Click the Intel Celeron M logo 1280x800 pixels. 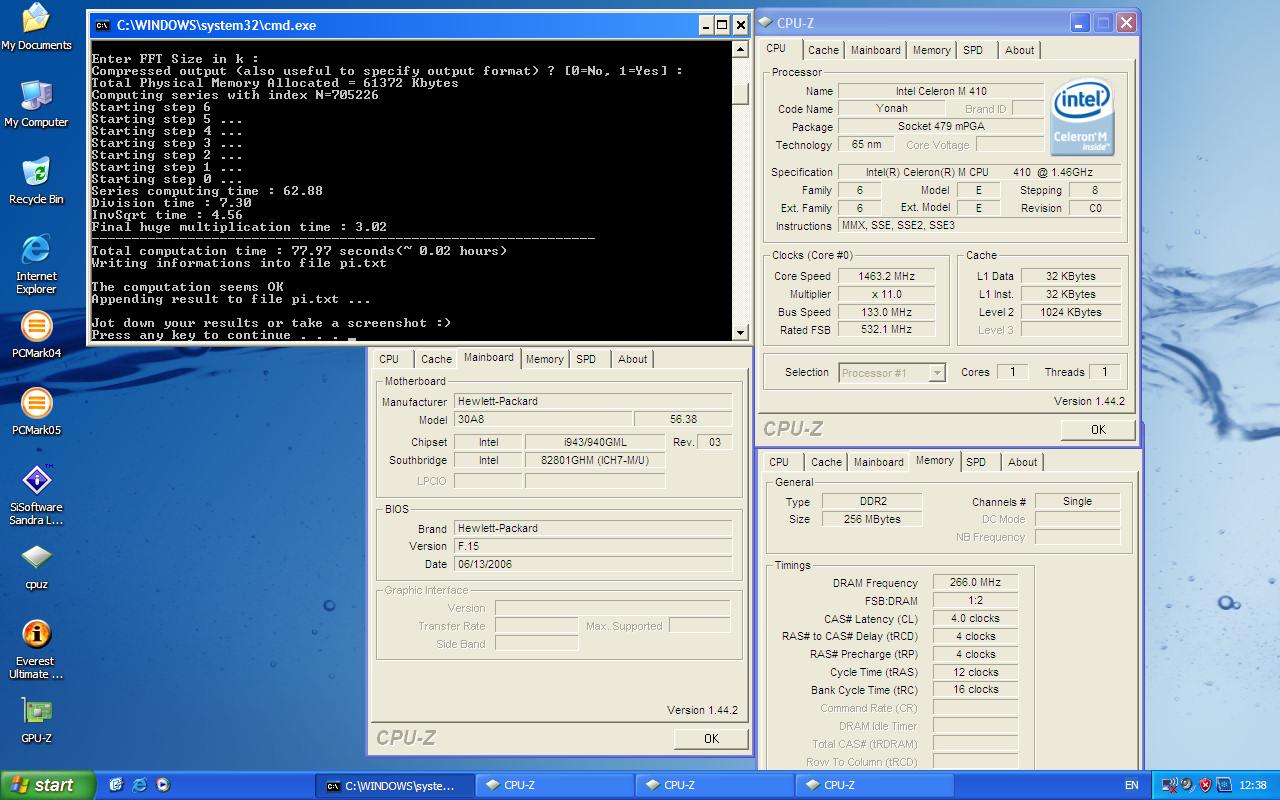(1083, 118)
